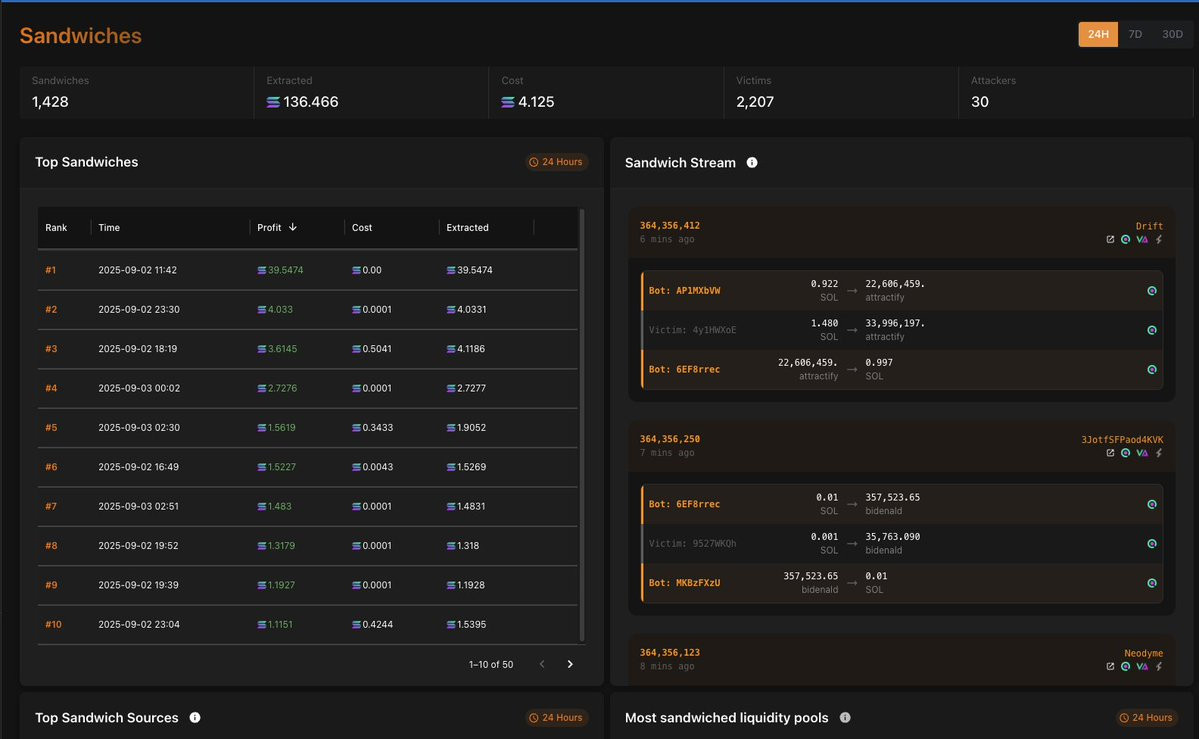Click info icon next to Sandwich Stream
1199x739 pixels.
752,162
